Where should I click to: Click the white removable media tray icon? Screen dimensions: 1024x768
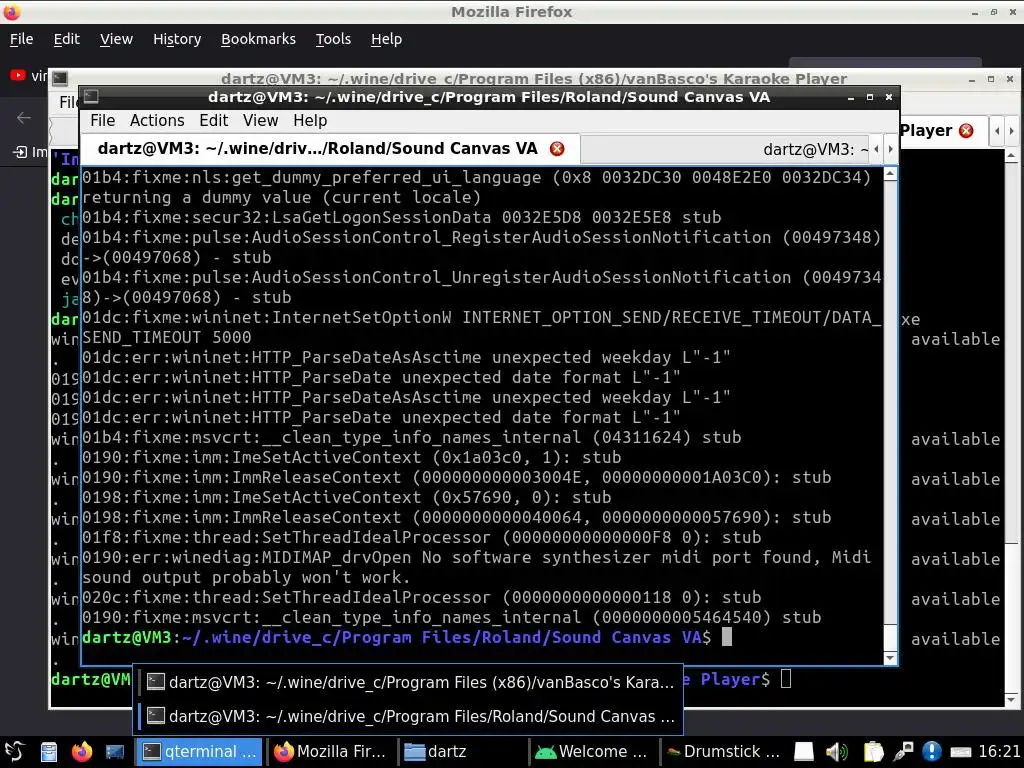[x=803, y=752]
